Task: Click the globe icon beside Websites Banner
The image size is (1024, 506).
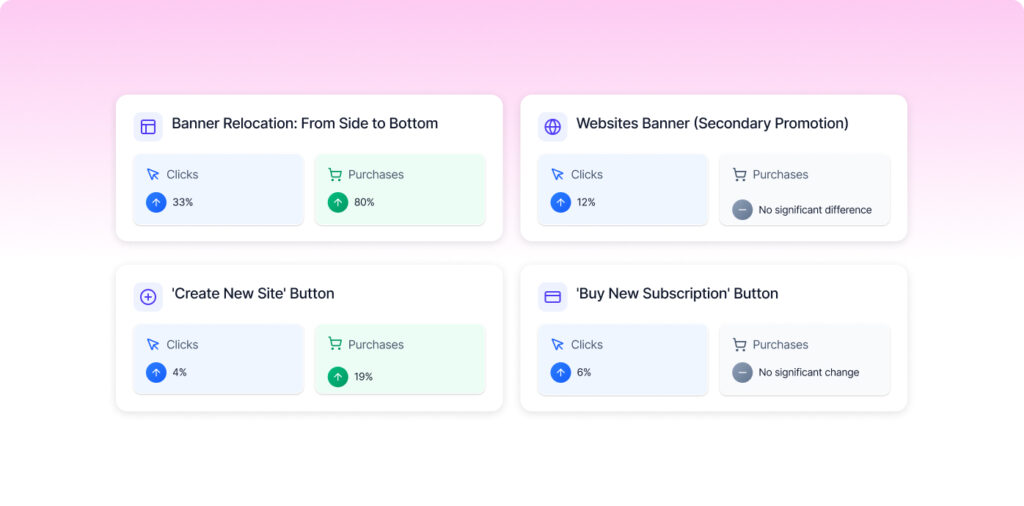Action: coord(552,126)
